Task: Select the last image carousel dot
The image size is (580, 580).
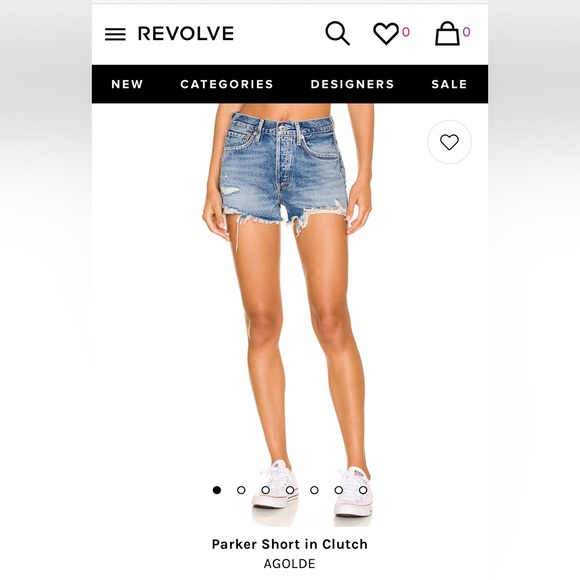Action: point(363,490)
